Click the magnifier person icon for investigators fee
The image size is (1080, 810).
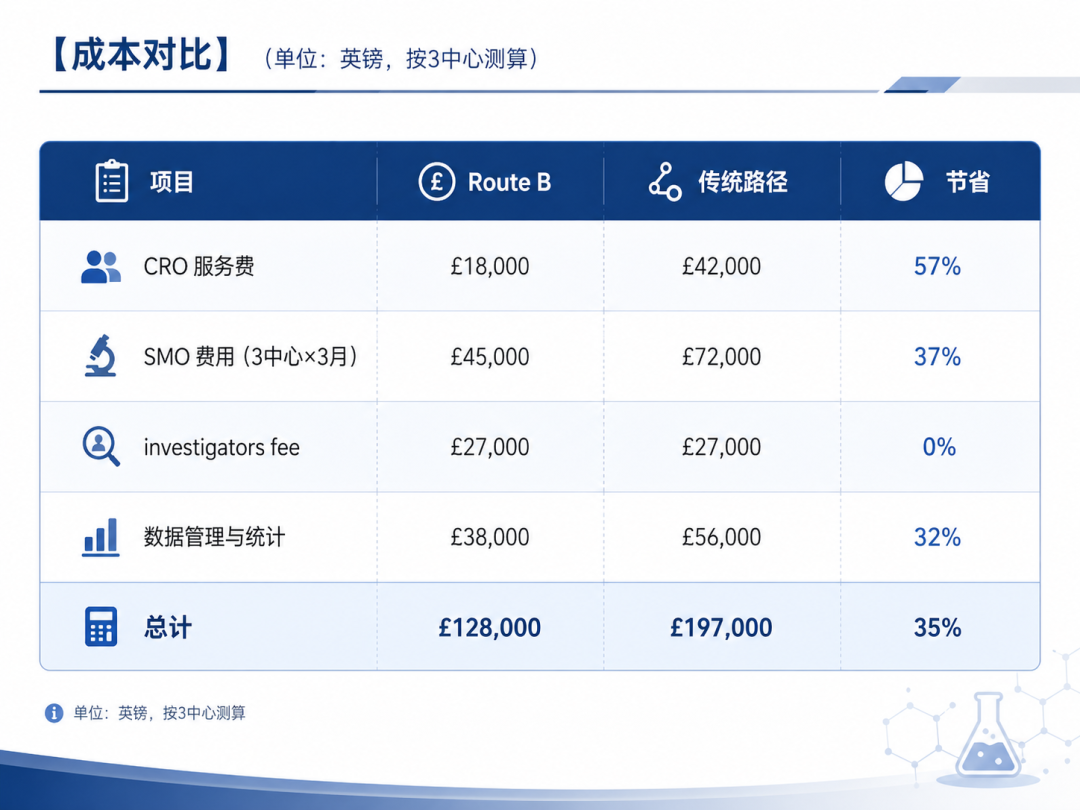click(101, 446)
